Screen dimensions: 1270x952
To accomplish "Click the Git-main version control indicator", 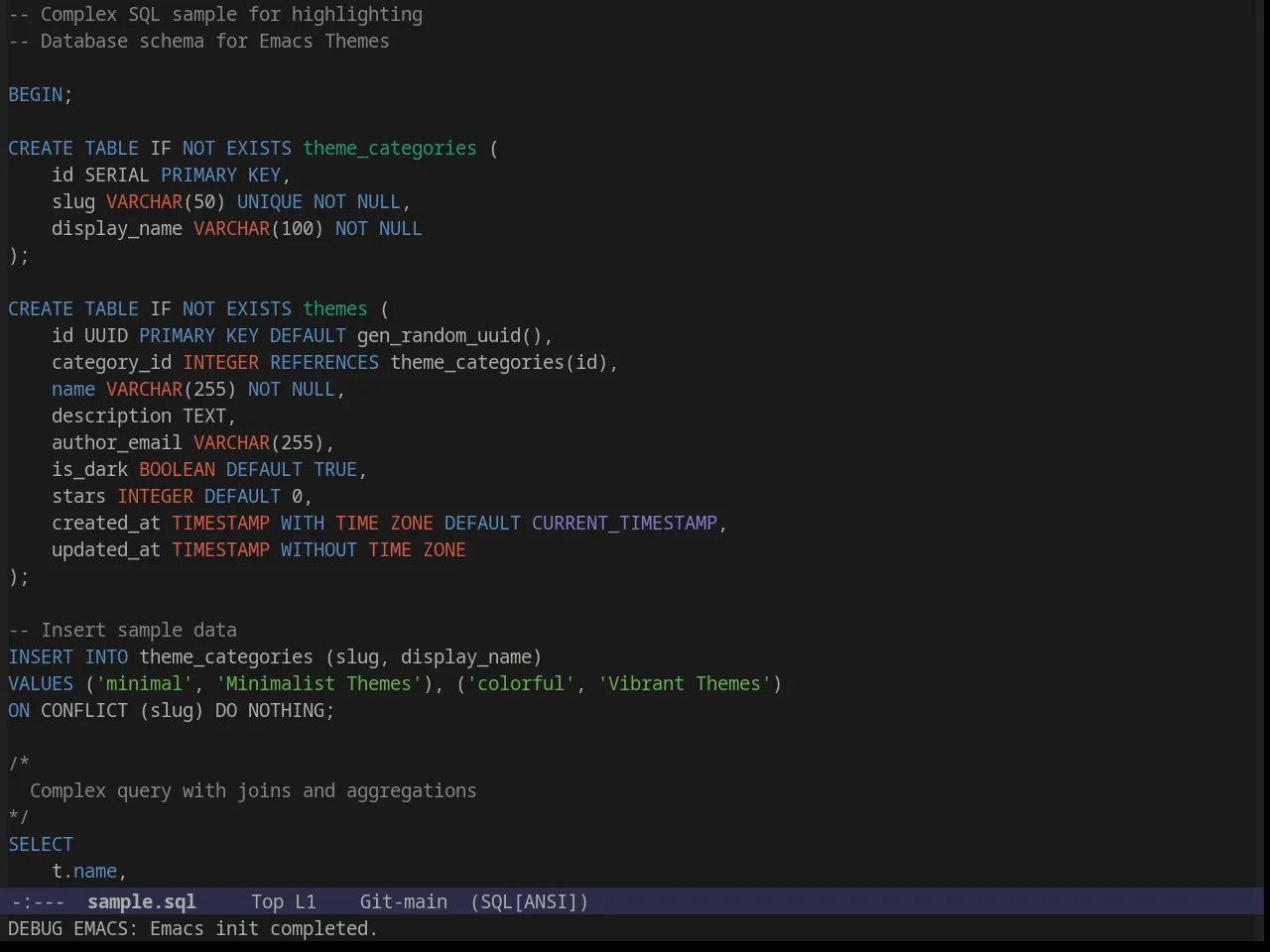I will click(x=403, y=901).
